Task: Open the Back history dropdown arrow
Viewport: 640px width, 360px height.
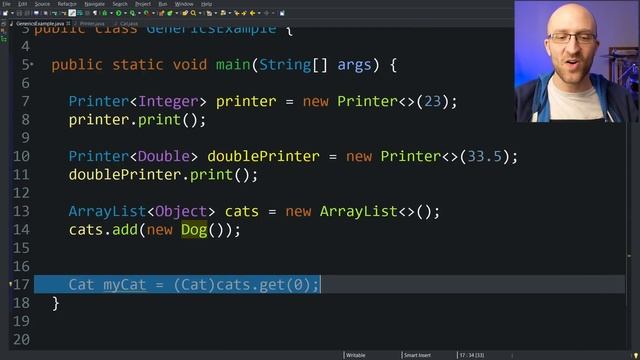Action: (x=259, y=13)
